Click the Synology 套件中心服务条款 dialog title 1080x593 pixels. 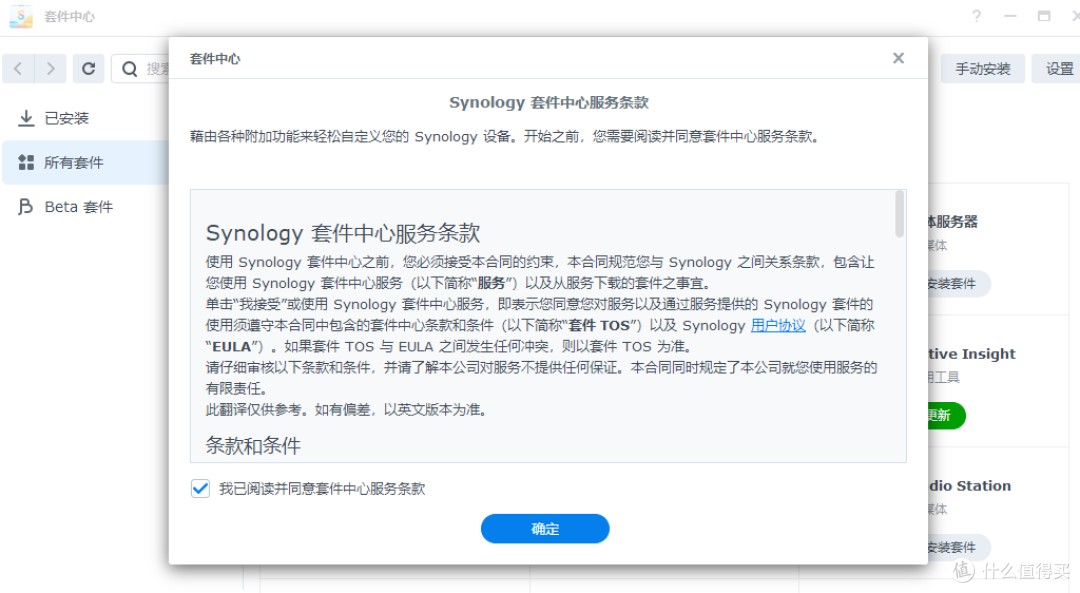pos(549,103)
